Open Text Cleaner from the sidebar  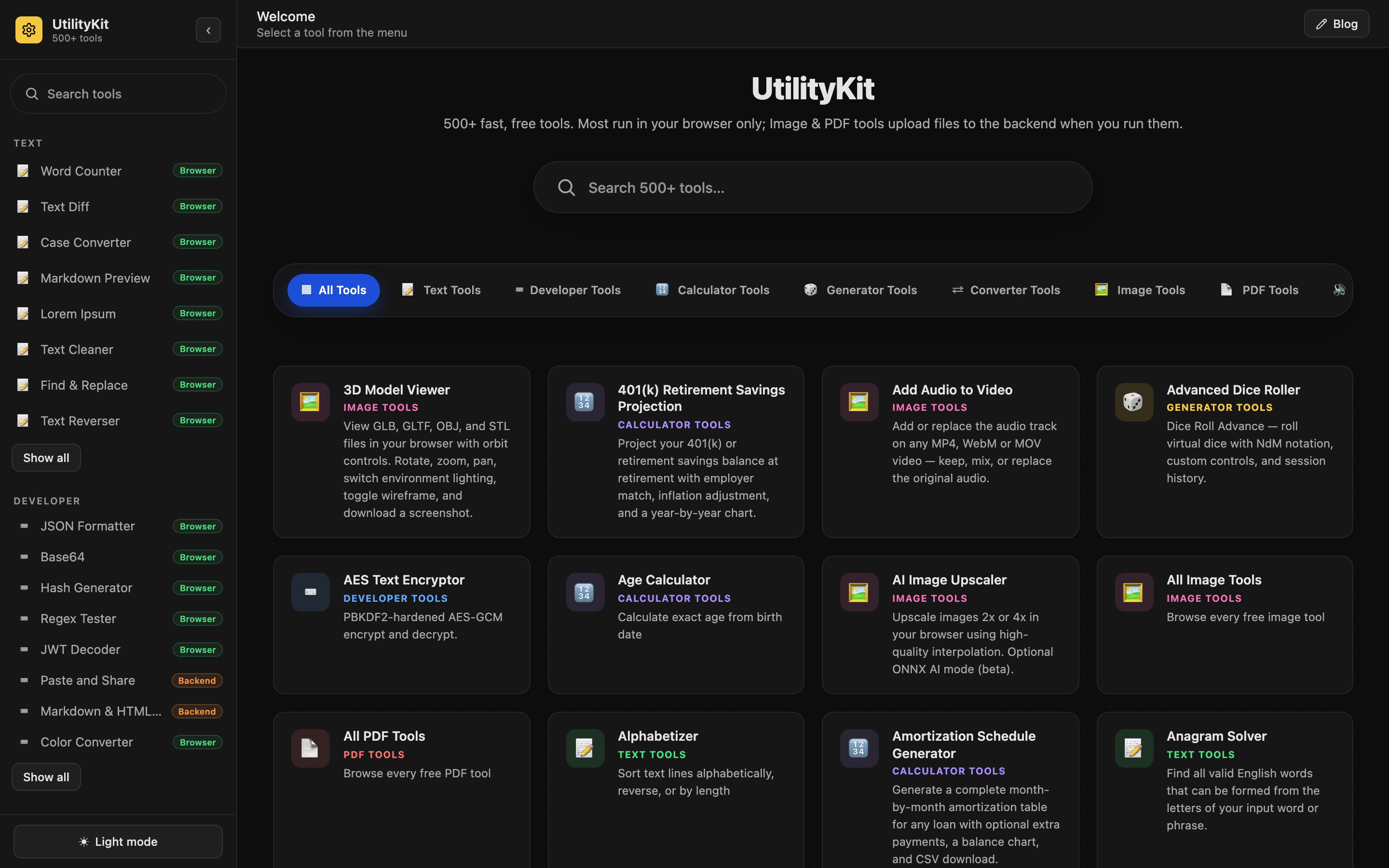click(x=118, y=349)
